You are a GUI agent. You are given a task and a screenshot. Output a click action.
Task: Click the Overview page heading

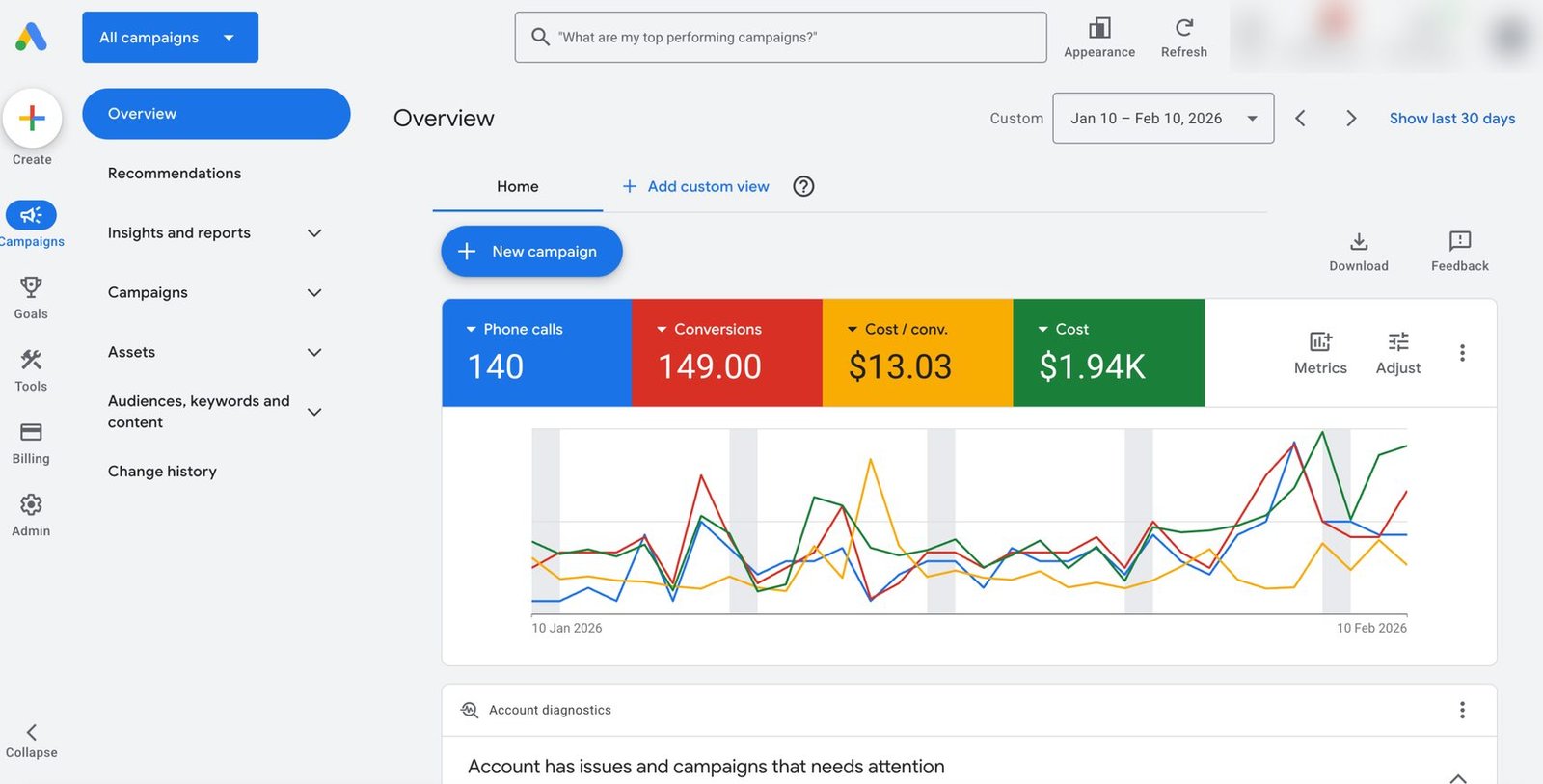[444, 118]
